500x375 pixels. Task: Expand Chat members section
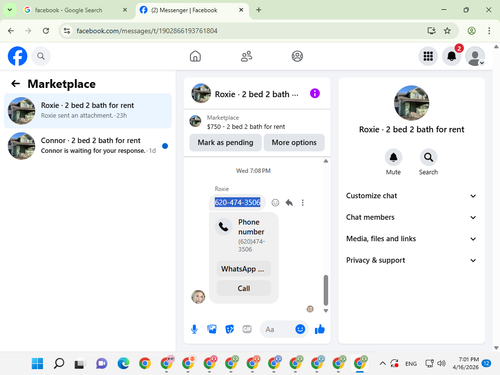(411, 217)
